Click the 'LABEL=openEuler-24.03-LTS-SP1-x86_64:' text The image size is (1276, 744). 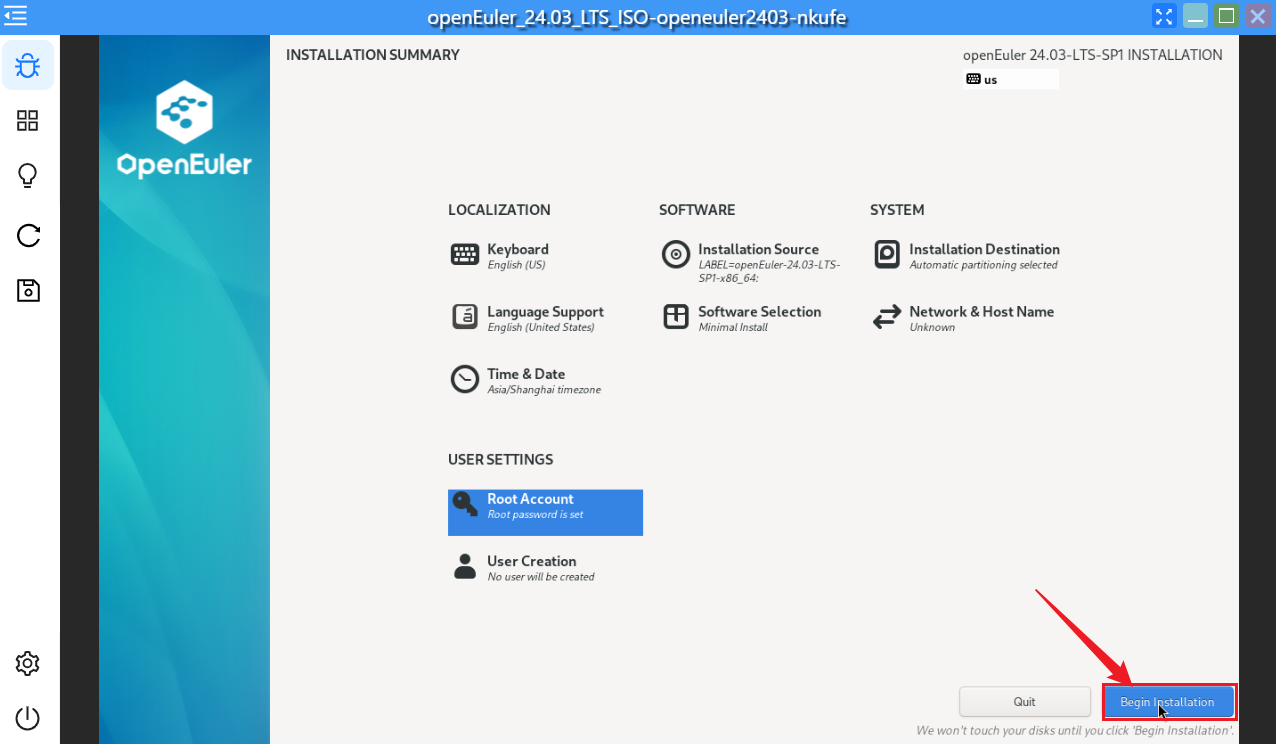click(769, 271)
